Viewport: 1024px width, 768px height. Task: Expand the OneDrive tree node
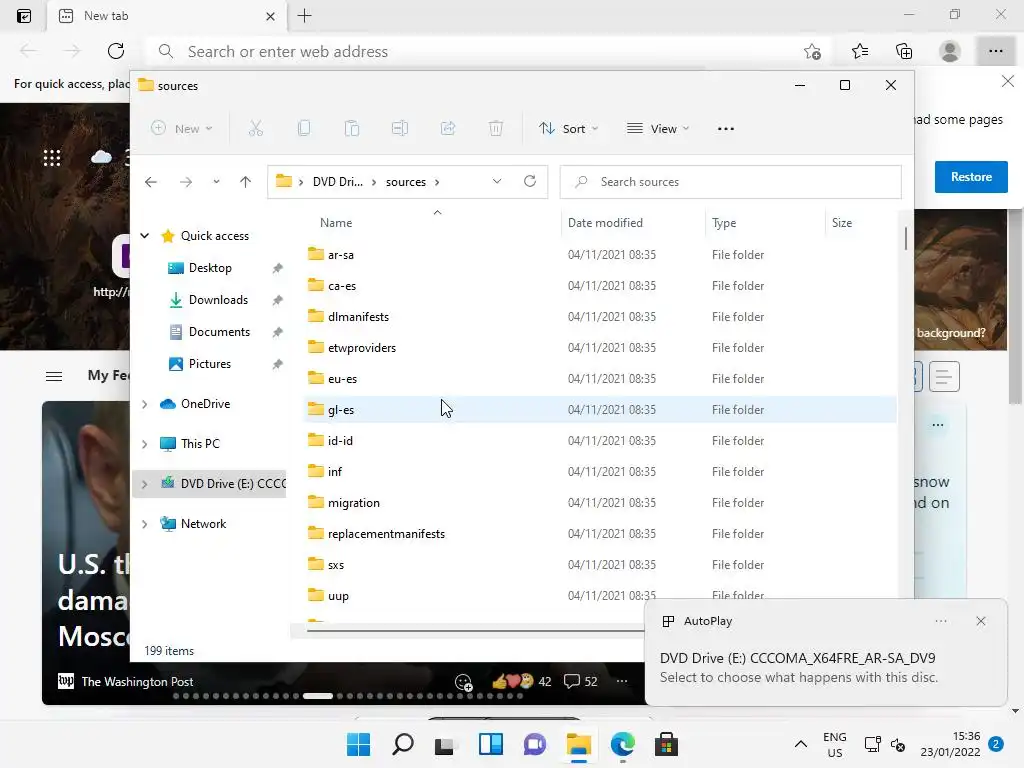tap(145, 404)
